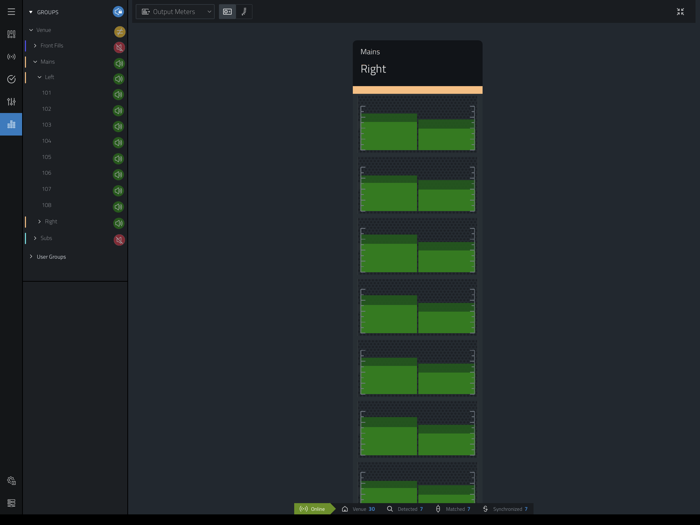Click the second output meter block
The image size is (700, 525).
(417, 186)
